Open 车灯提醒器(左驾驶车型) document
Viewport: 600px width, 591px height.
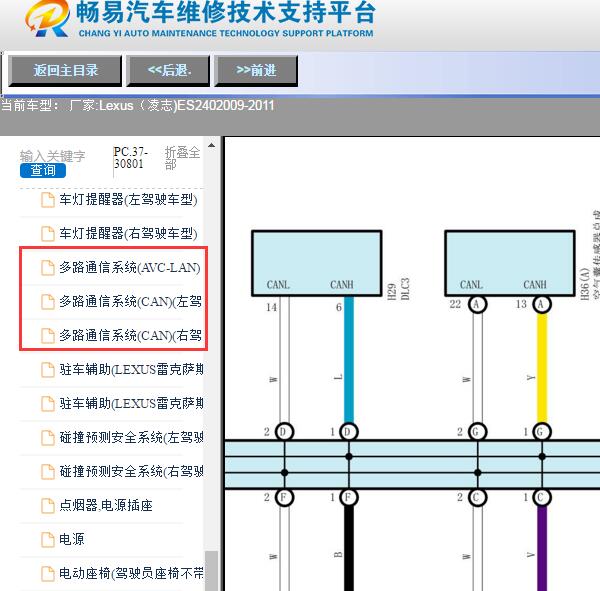coord(128,200)
